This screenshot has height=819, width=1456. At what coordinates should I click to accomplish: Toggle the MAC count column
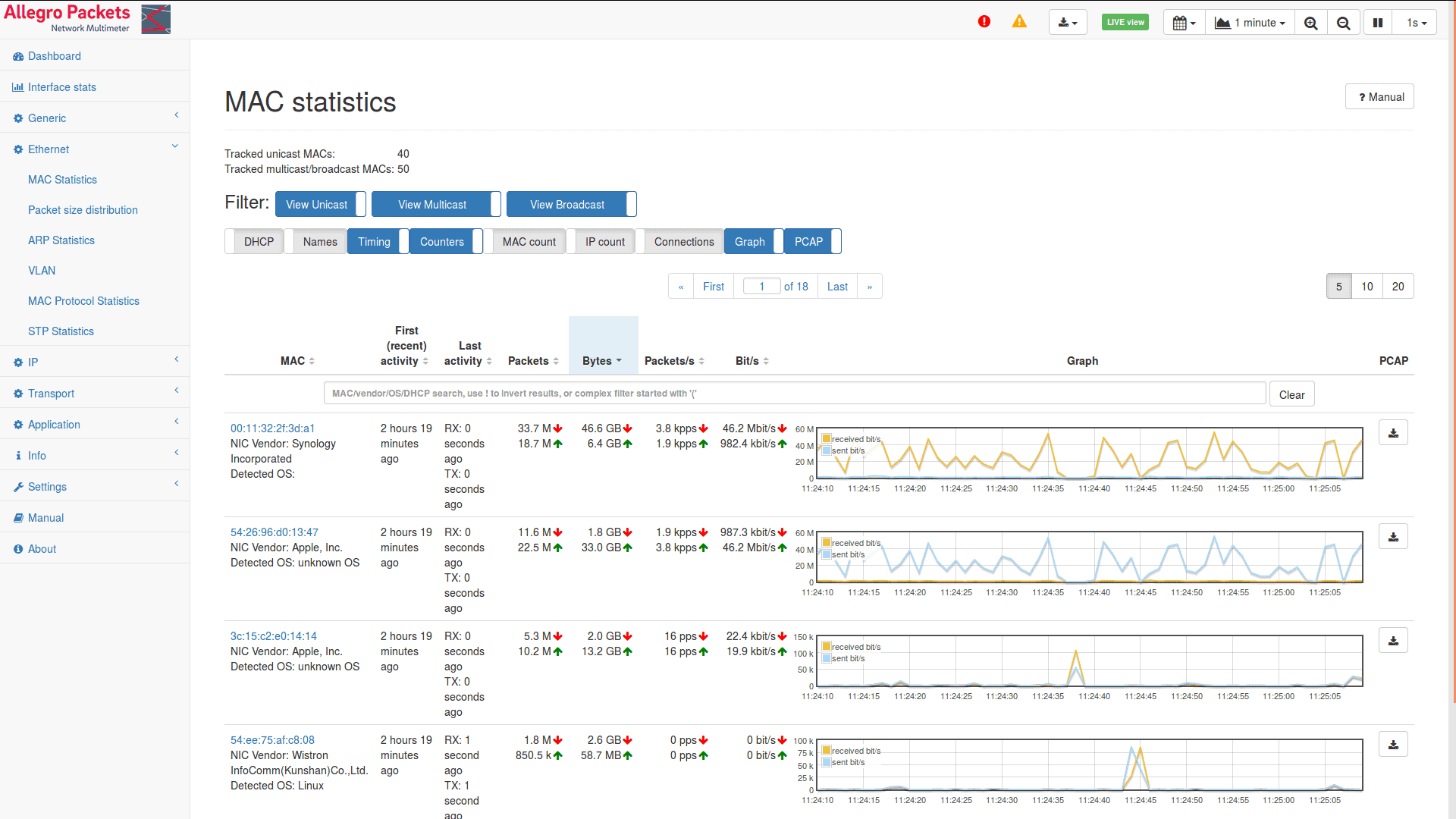(524, 242)
